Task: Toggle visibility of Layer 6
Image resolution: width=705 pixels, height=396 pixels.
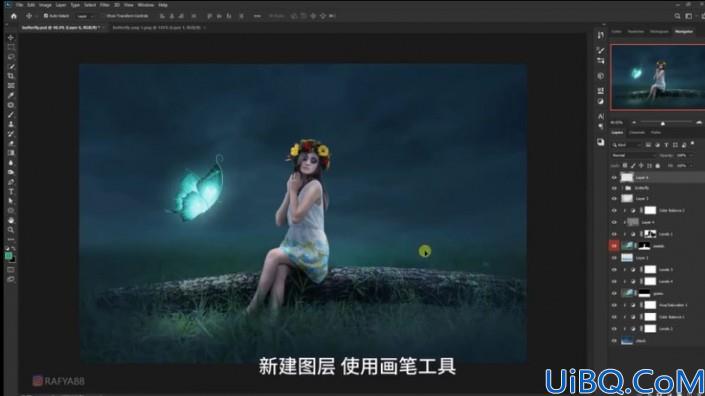Action: [x=614, y=178]
